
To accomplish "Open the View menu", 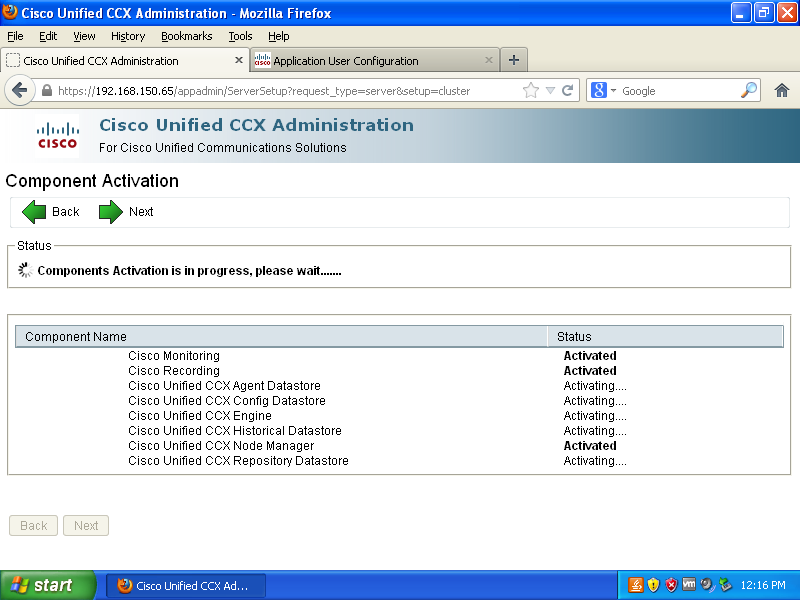I will 84,36.
